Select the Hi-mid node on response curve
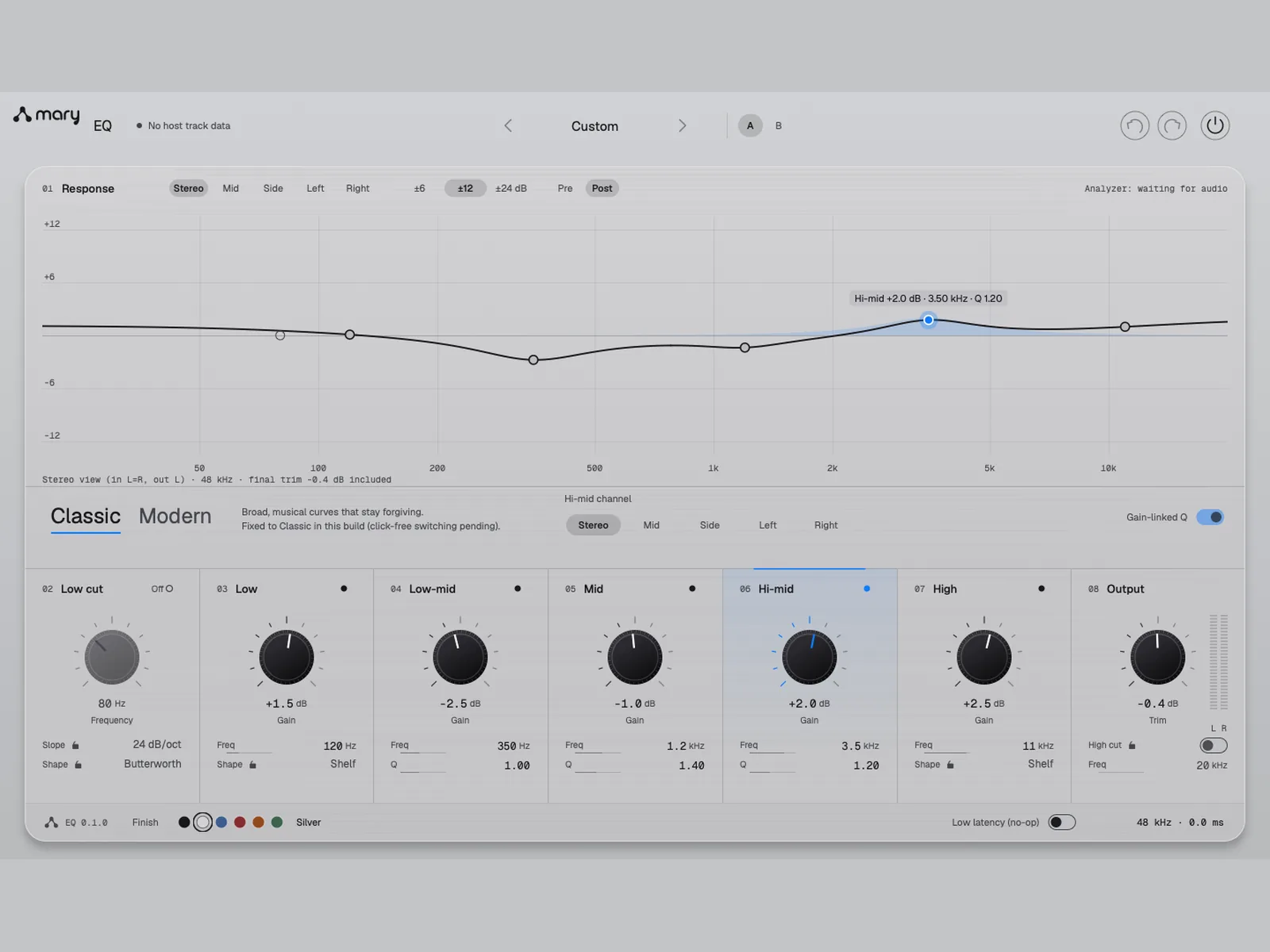 point(928,320)
